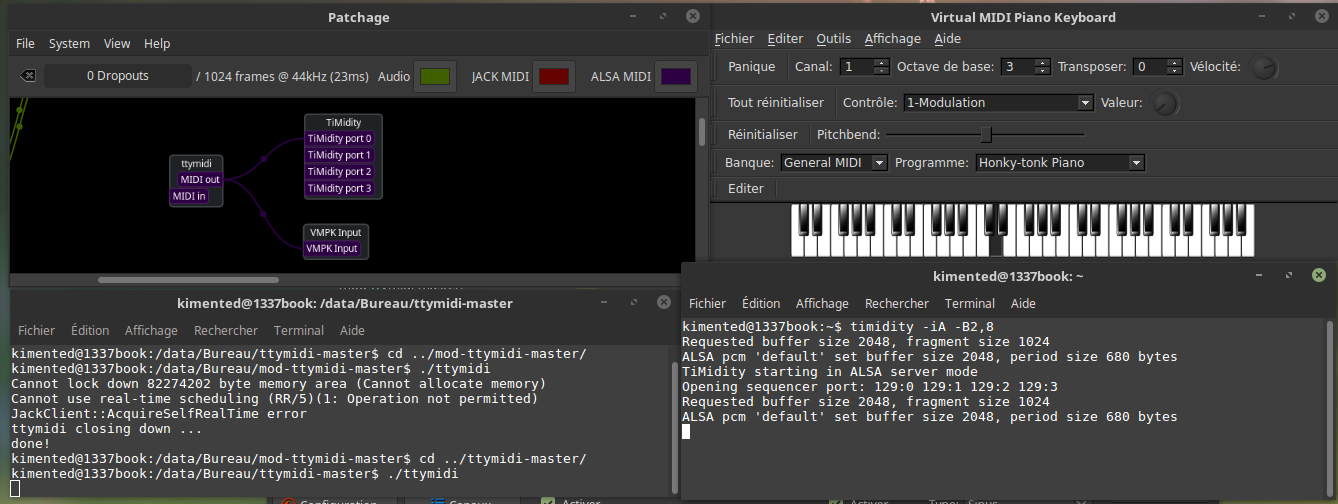Click the Pitchbend slider handle

point(986,134)
